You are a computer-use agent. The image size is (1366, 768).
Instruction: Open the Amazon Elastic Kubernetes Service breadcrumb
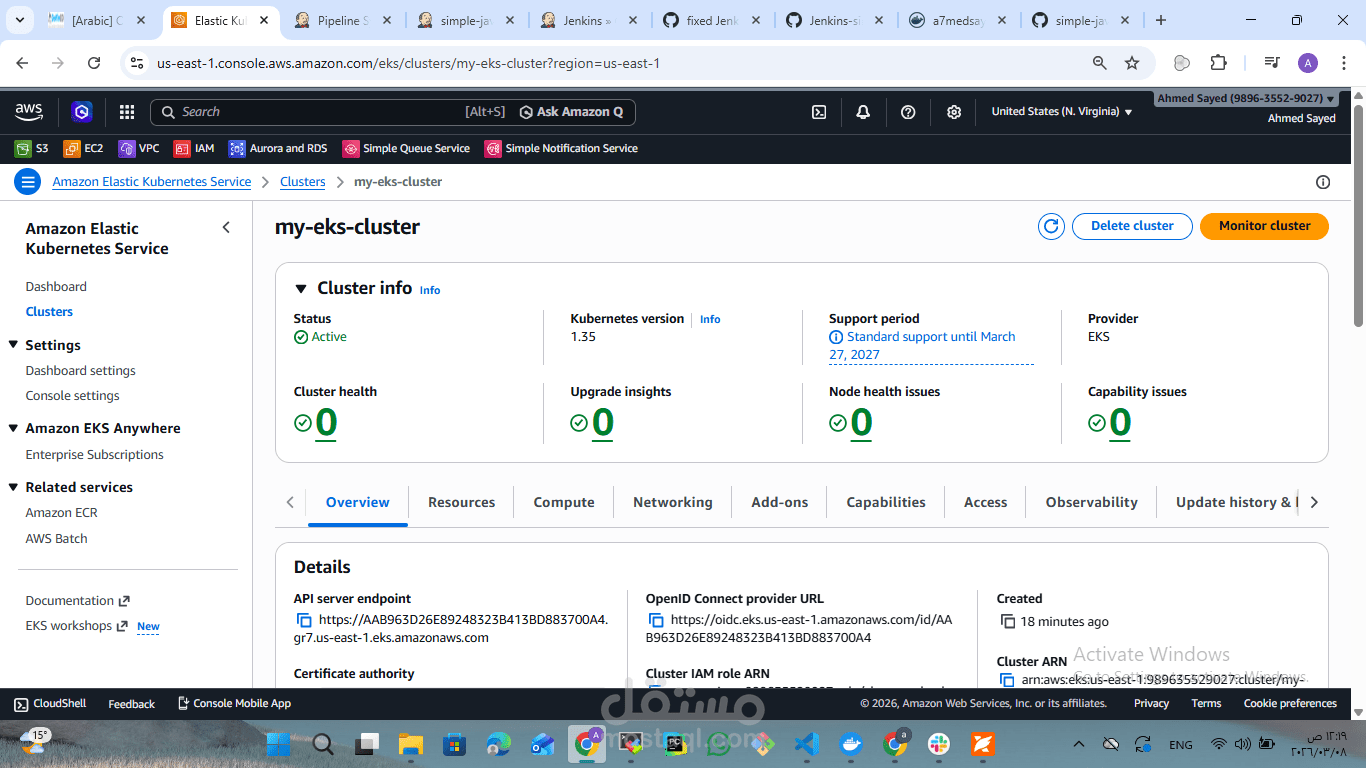pos(152,182)
